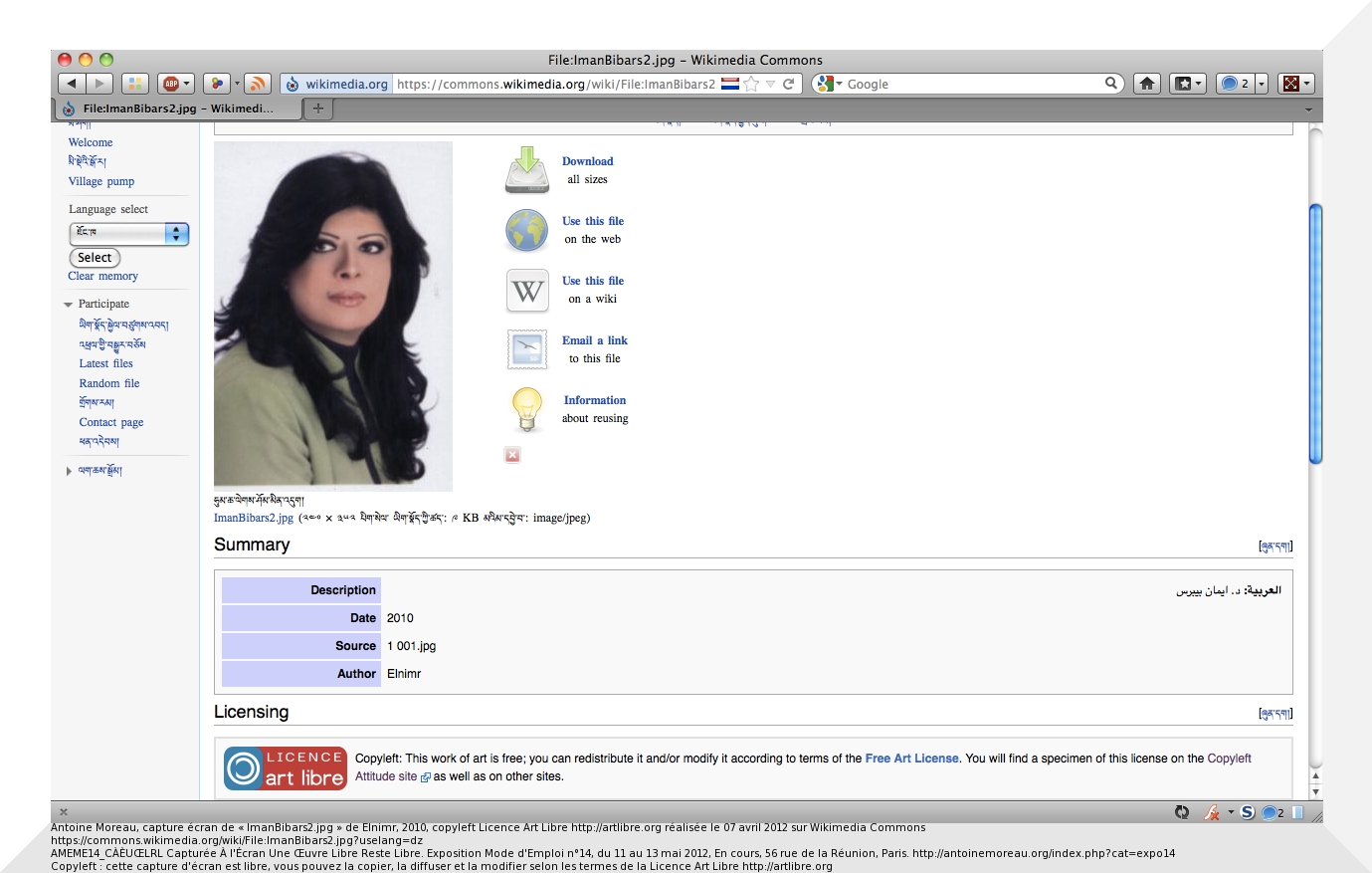Click the lightbulb Information icon

click(x=526, y=409)
